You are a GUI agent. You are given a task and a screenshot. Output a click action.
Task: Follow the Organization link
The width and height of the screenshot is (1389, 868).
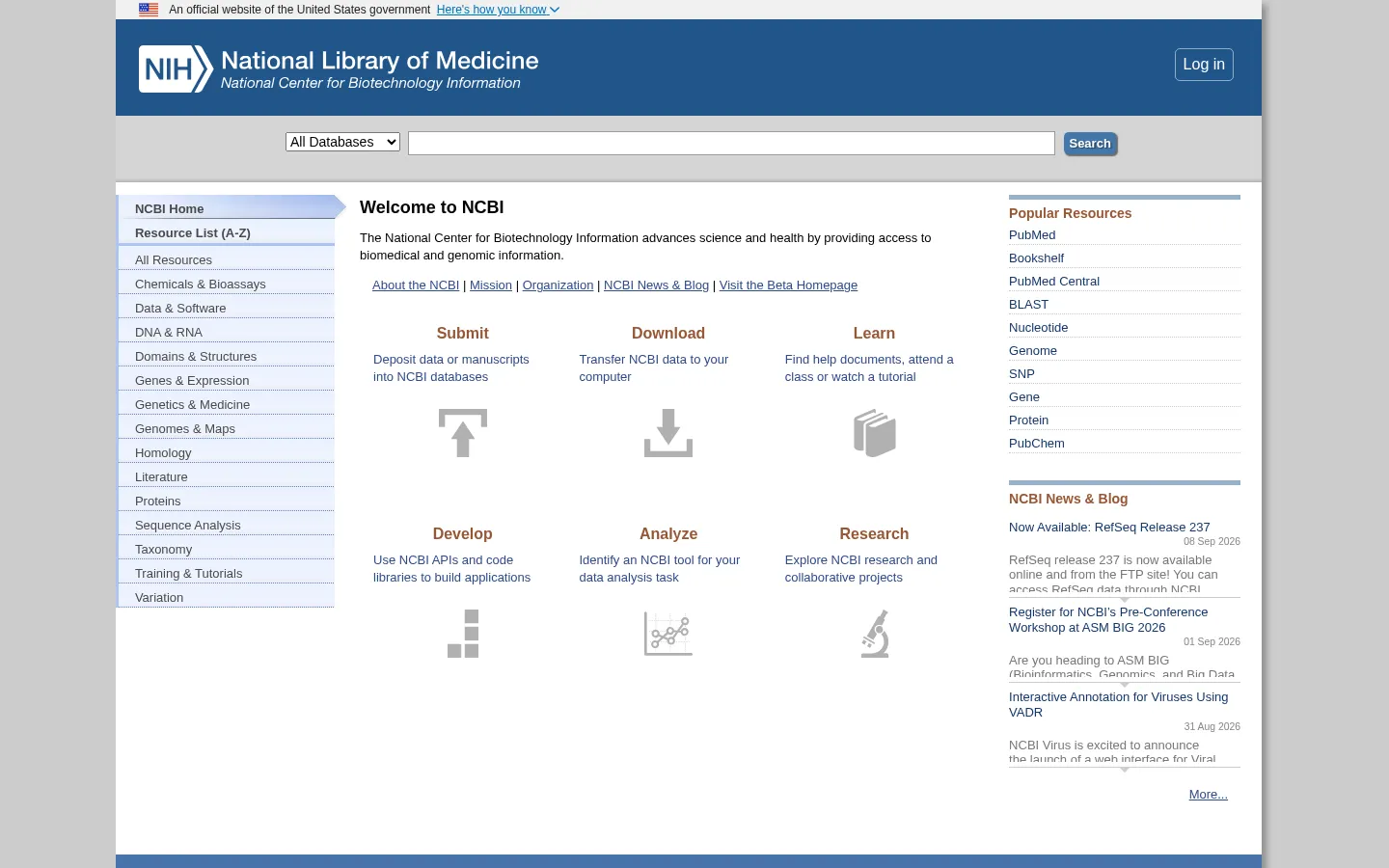click(558, 285)
